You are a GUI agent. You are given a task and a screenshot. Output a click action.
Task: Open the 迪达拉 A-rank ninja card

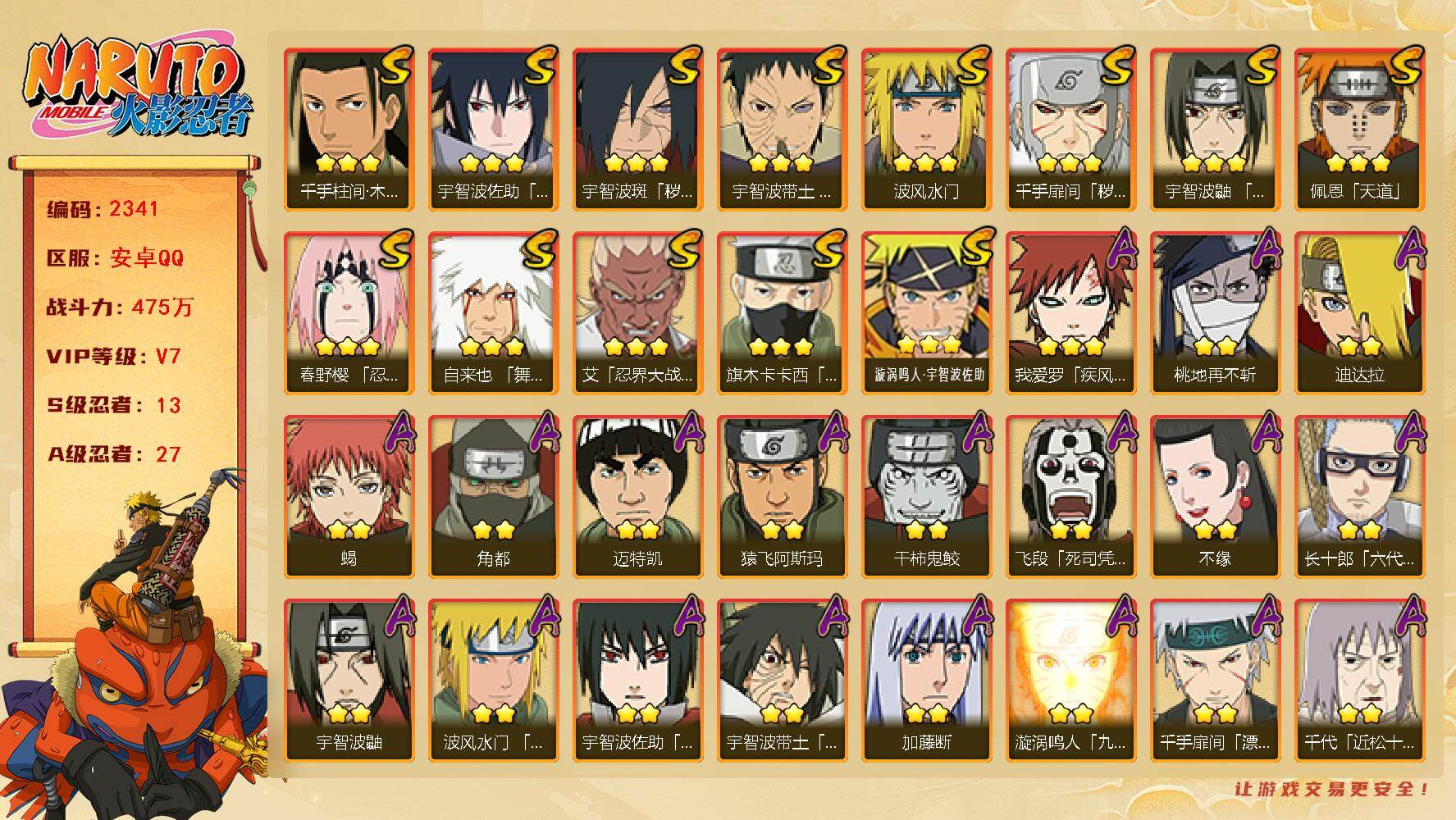[1359, 312]
